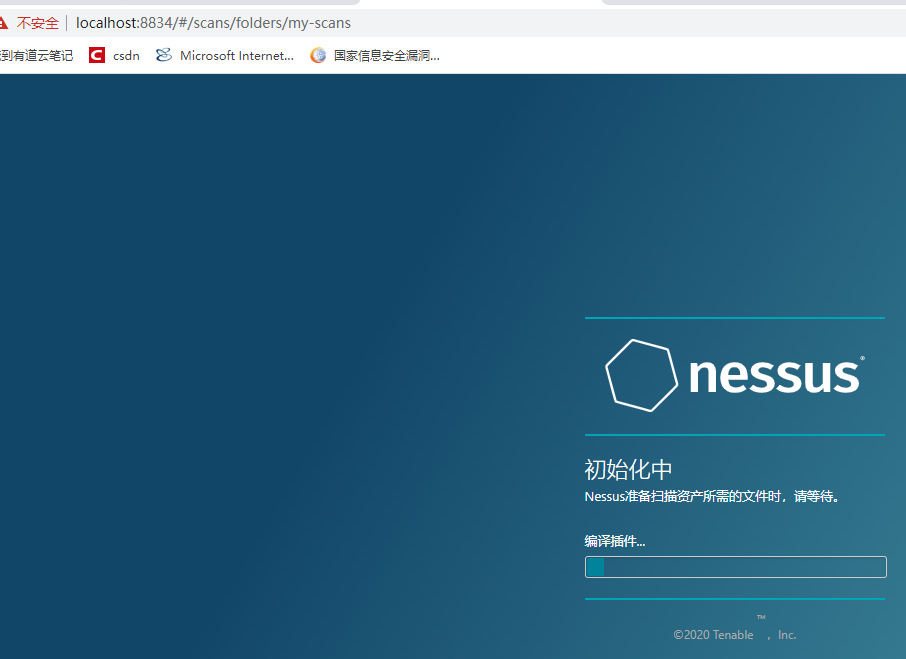
Task: Click the '不安全' security label
Action: click(38, 23)
